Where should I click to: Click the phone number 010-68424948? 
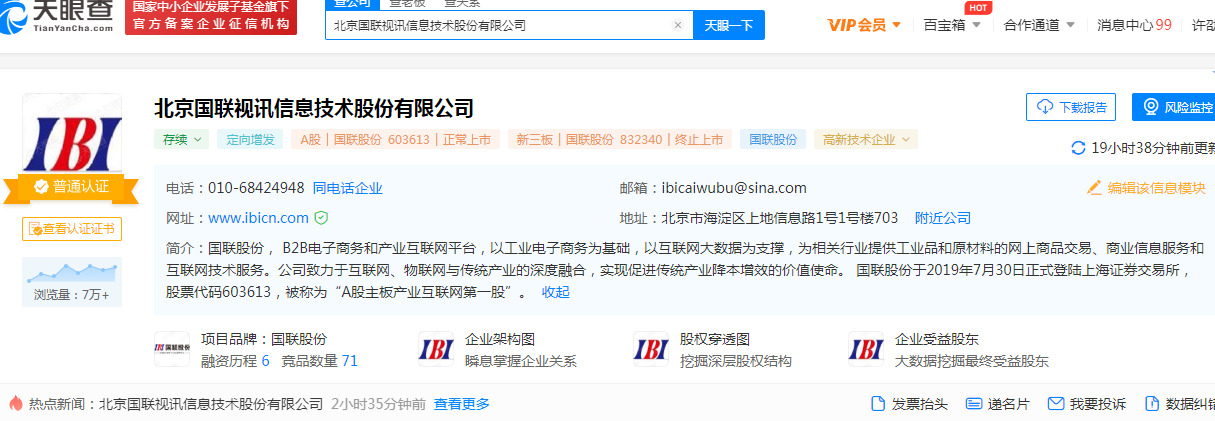[x=256, y=188]
